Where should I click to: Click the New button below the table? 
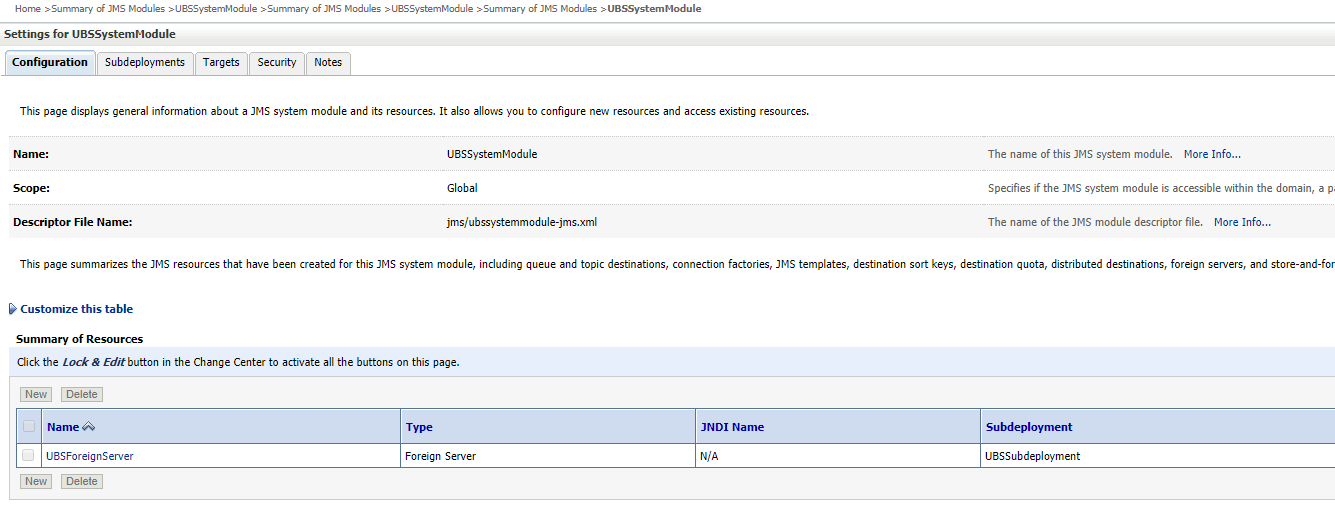click(x=36, y=481)
